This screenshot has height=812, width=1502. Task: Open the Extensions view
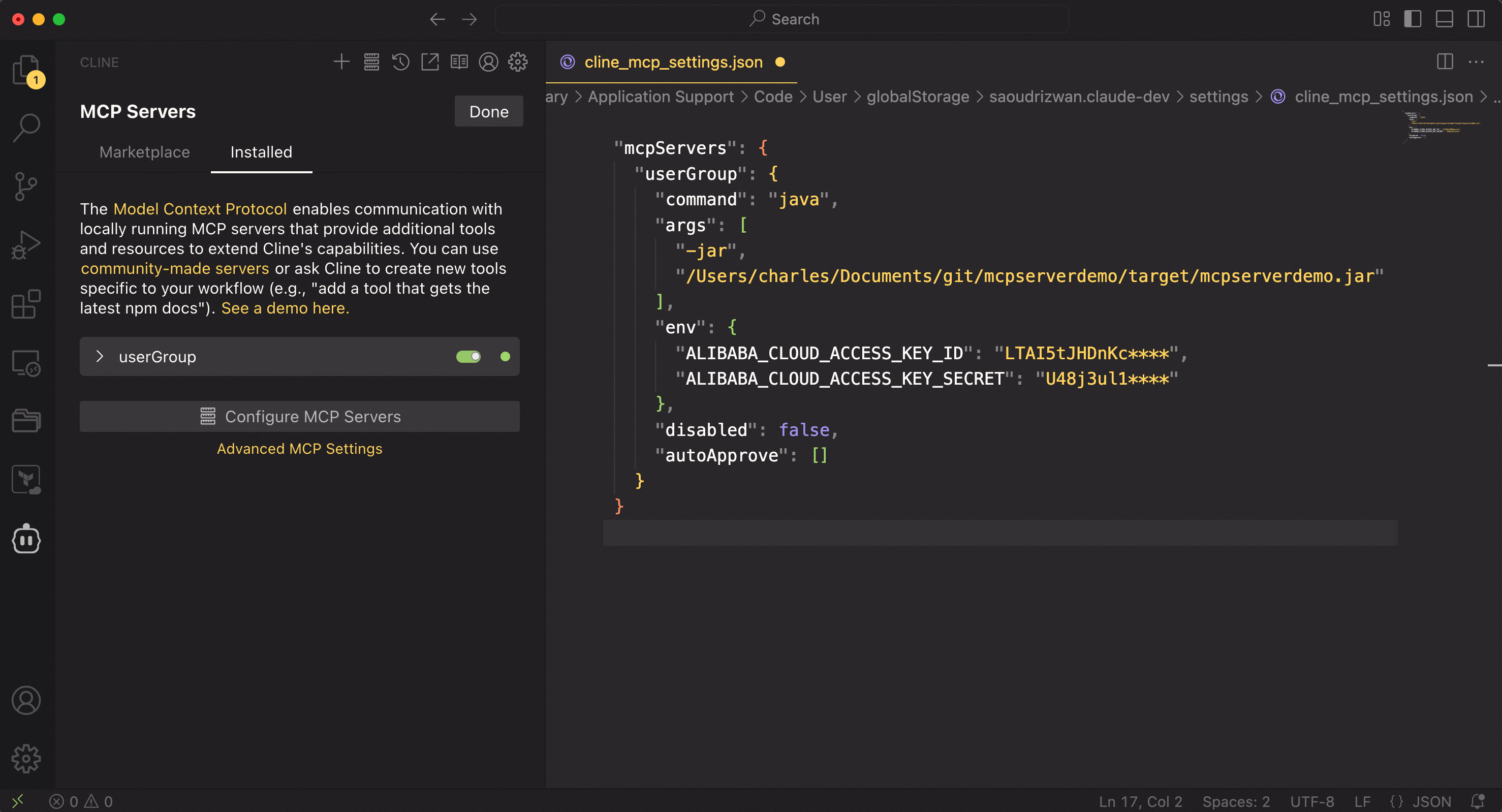tap(26, 304)
